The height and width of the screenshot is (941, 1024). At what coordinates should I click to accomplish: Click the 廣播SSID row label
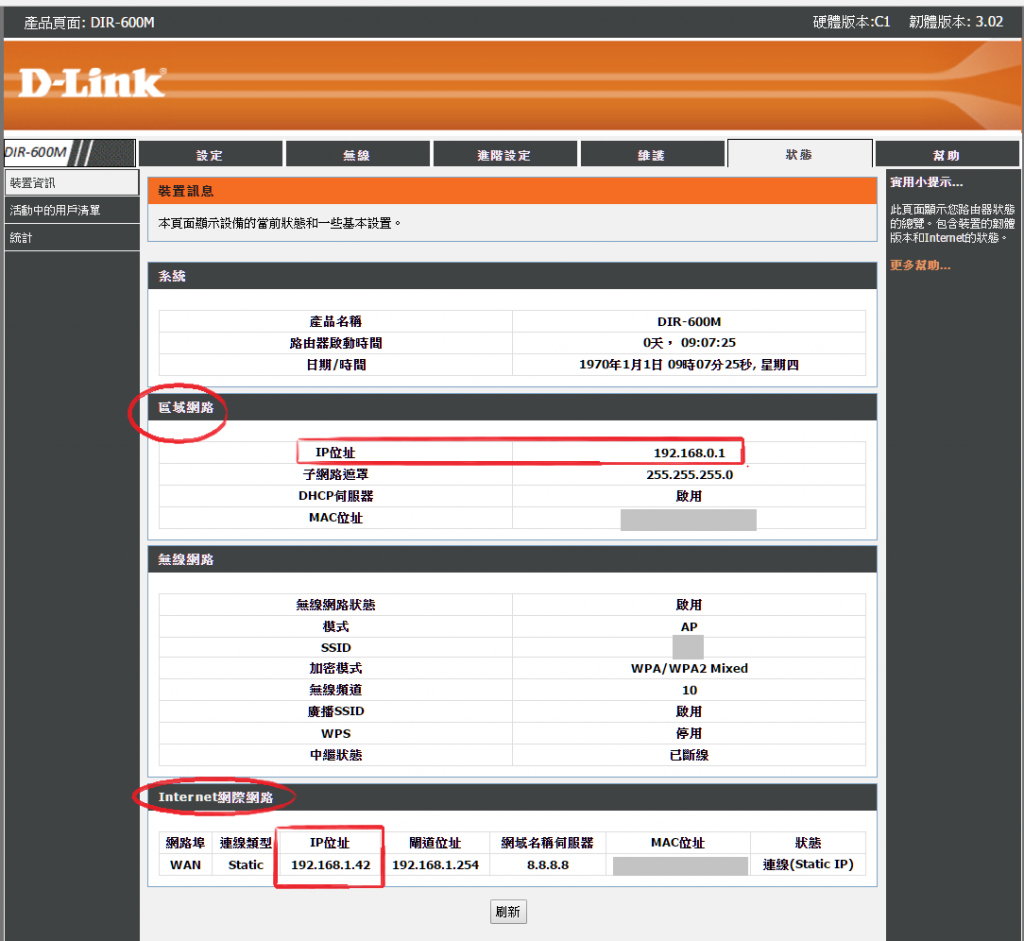point(336,711)
